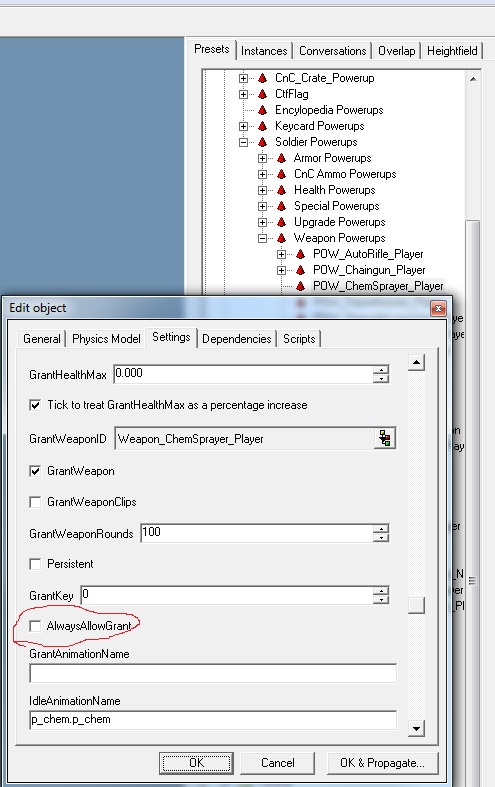Click the Armor Powerups red icon

click(282, 158)
